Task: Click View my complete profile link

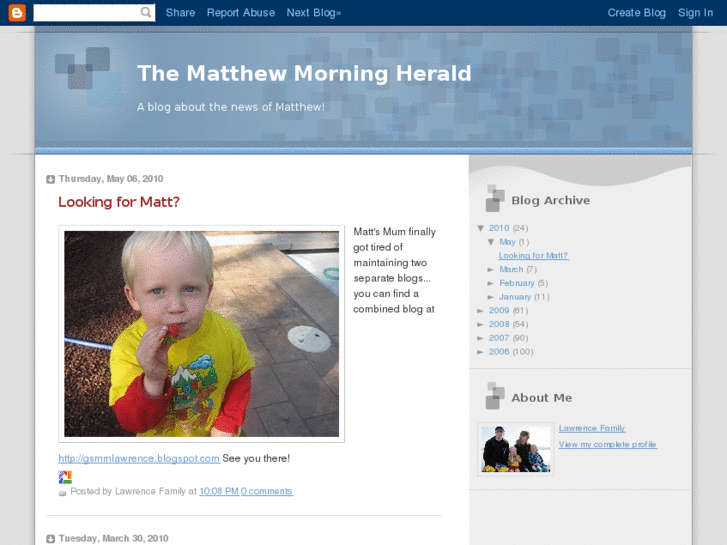Action: tap(608, 444)
